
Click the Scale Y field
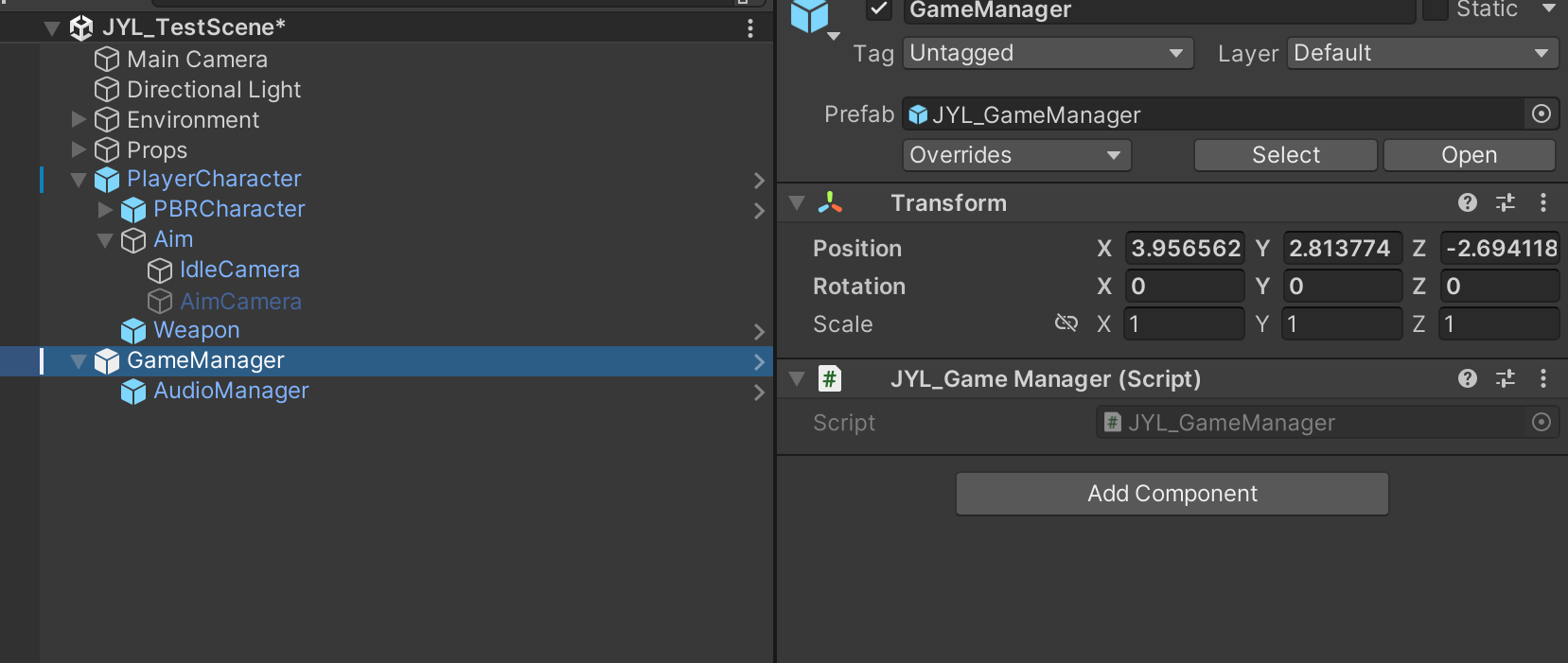click(x=1342, y=323)
